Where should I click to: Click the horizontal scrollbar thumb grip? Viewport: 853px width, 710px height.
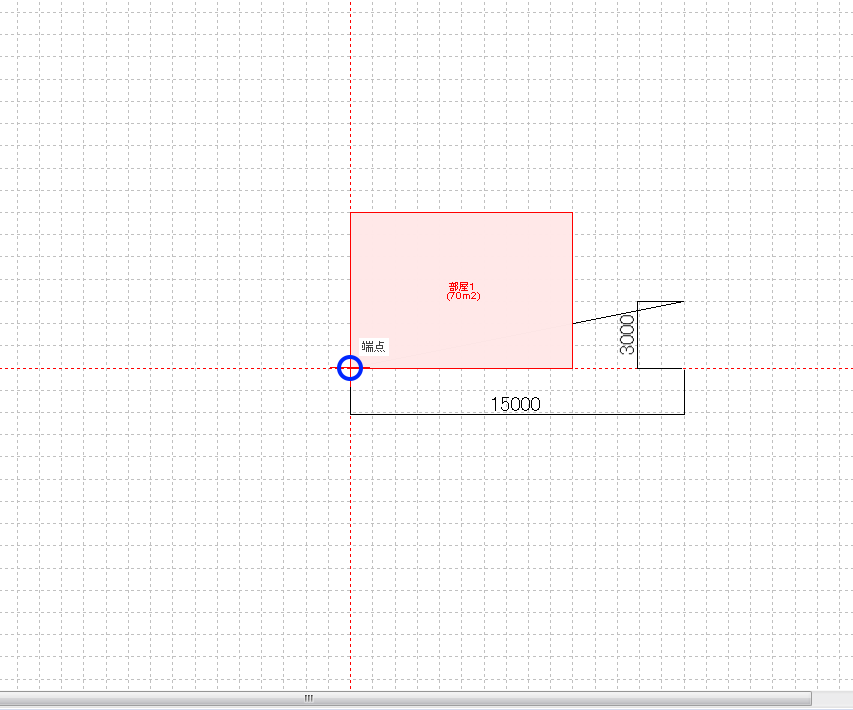[309, 698]
